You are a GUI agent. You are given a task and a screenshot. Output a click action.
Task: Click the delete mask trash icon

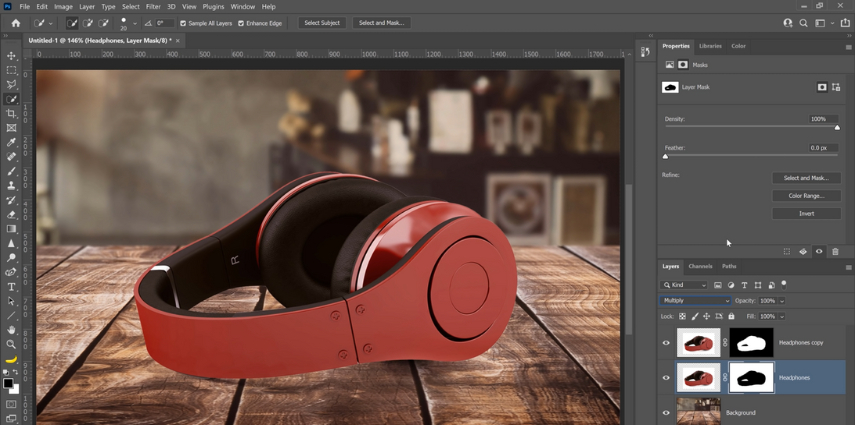pos(835,252)
